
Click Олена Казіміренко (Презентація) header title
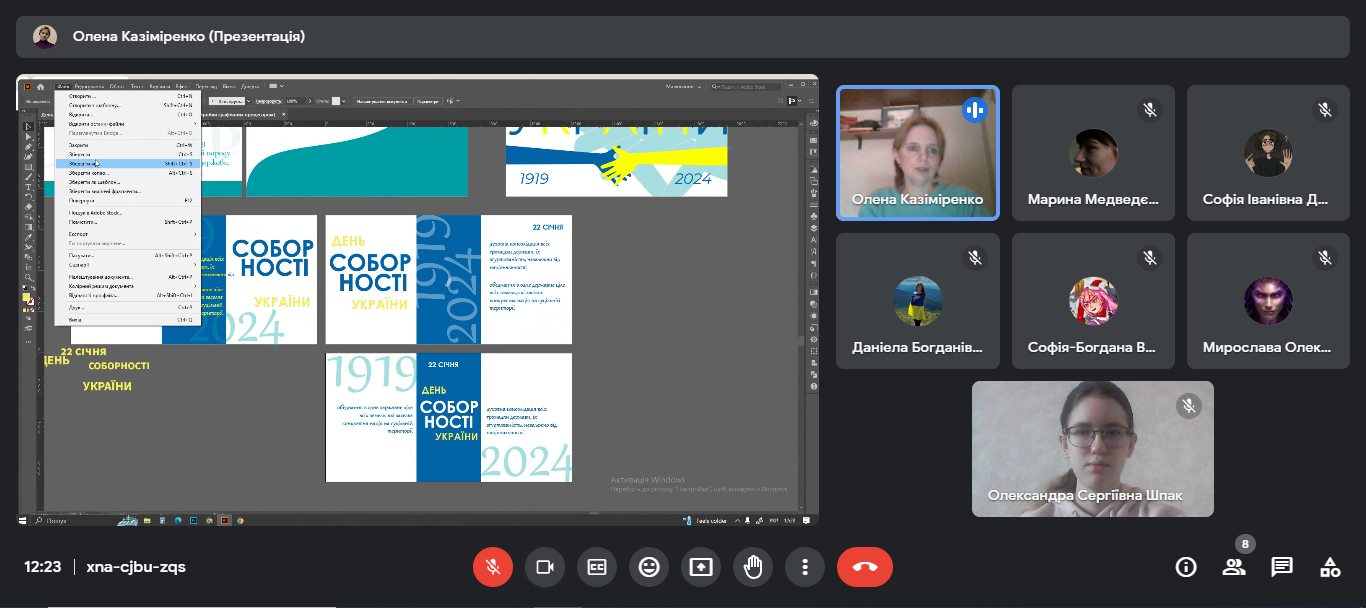point(189,37)
